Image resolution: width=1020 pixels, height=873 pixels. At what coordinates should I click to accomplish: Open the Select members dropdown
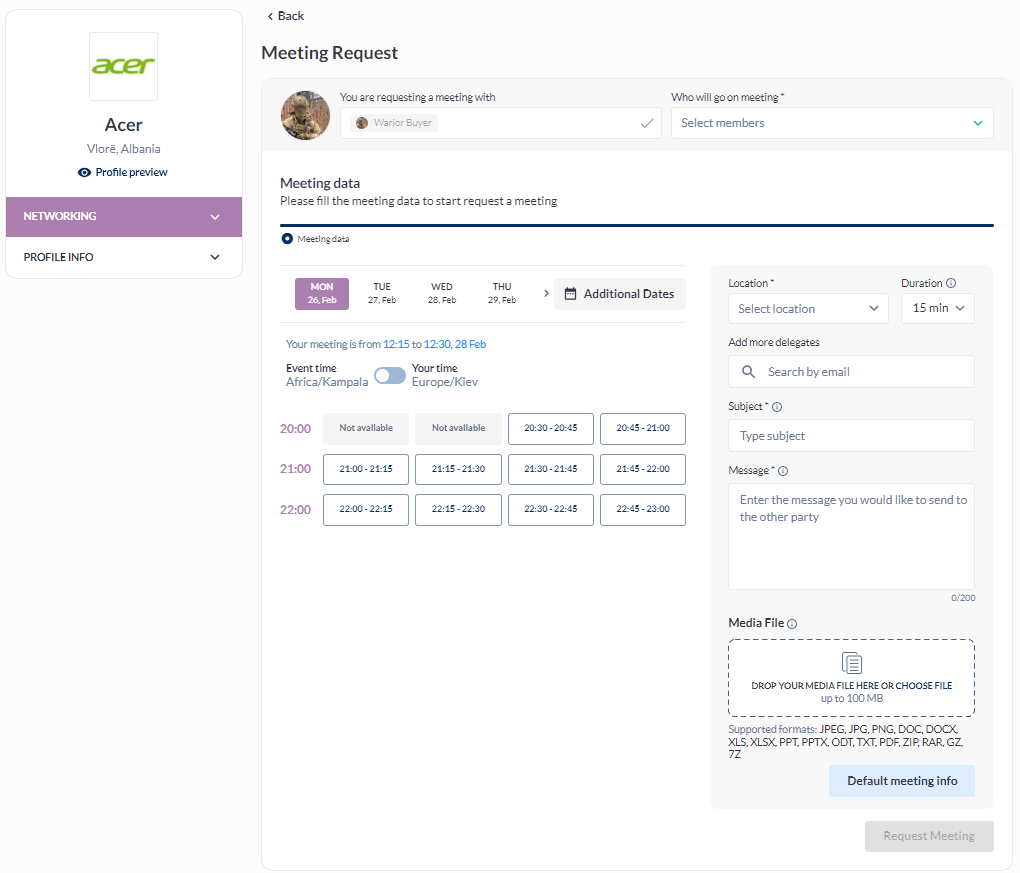(x=831, y=123)
